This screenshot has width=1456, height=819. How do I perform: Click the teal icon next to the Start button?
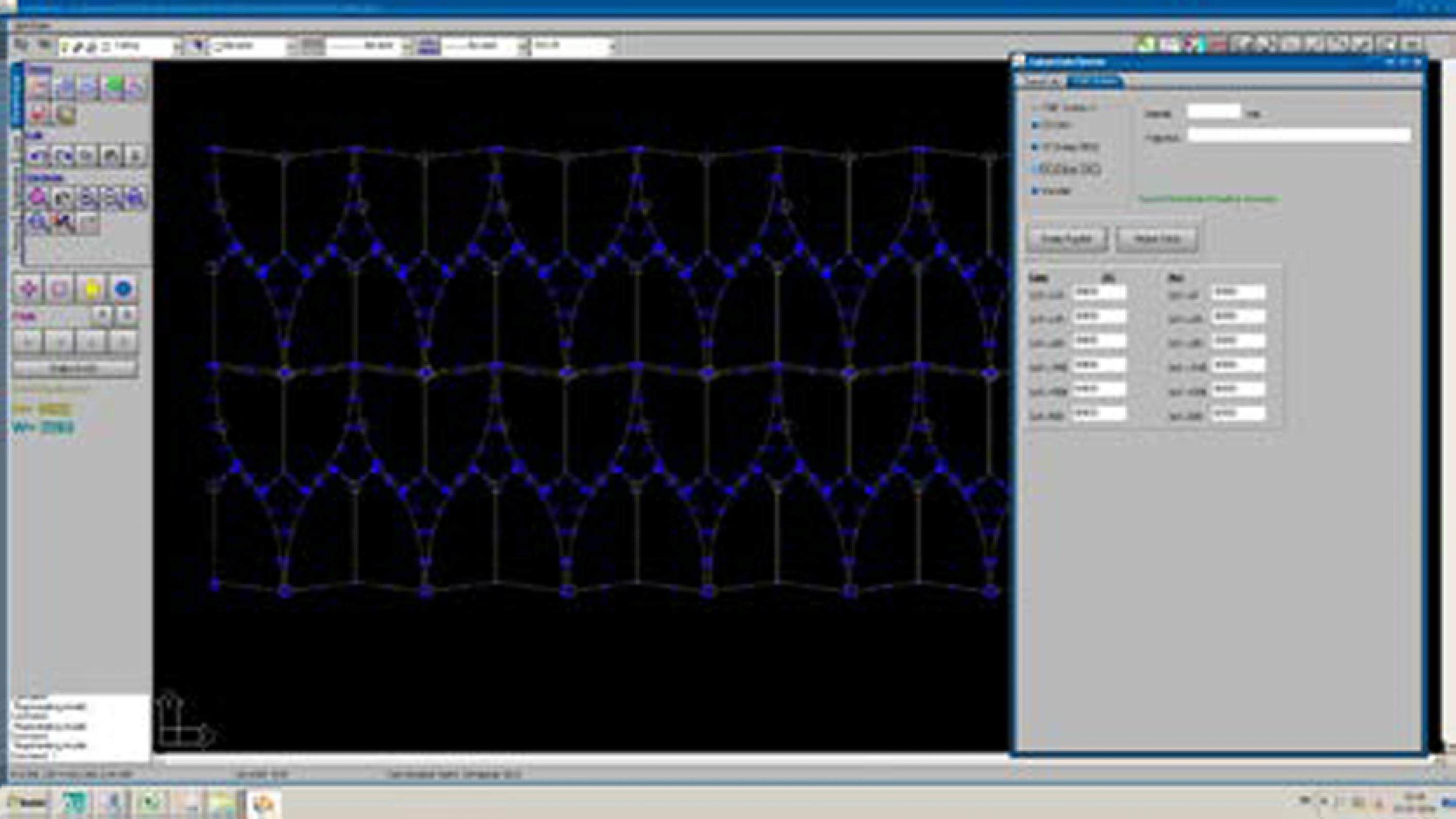click(74, 803)
